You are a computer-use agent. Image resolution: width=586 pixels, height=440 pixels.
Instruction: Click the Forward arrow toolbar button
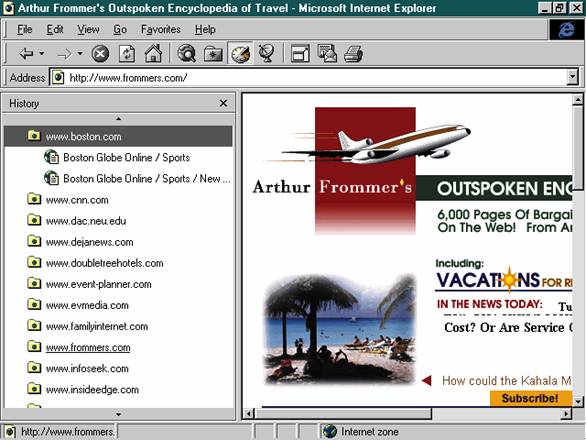[x=65, y=54]
